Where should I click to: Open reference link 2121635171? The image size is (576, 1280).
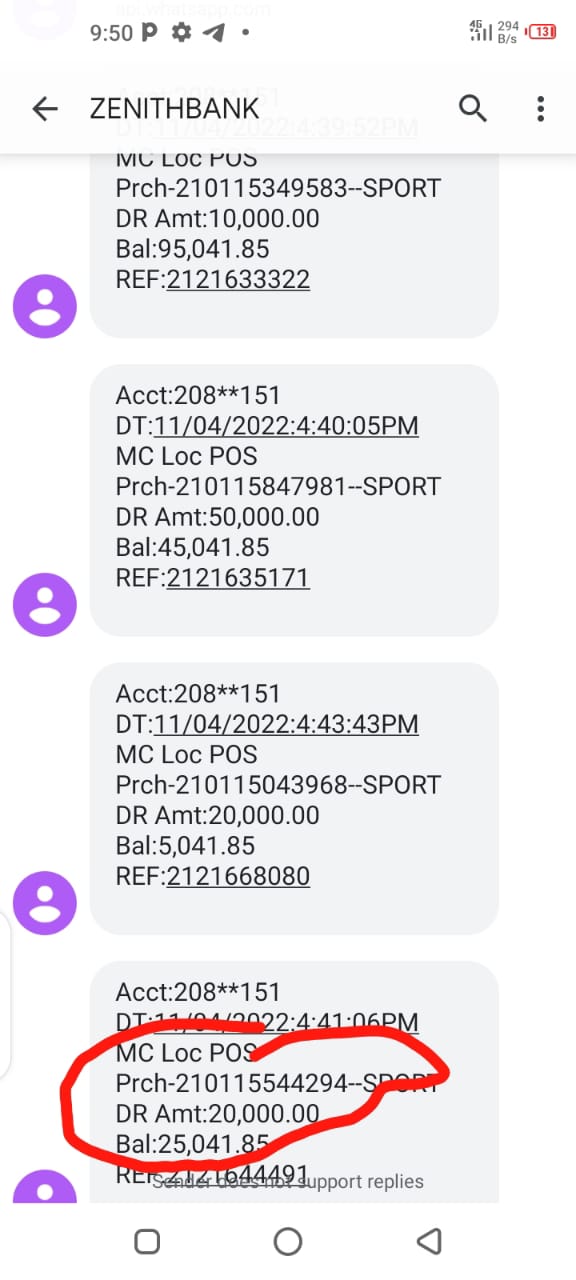tap(238, 577)
